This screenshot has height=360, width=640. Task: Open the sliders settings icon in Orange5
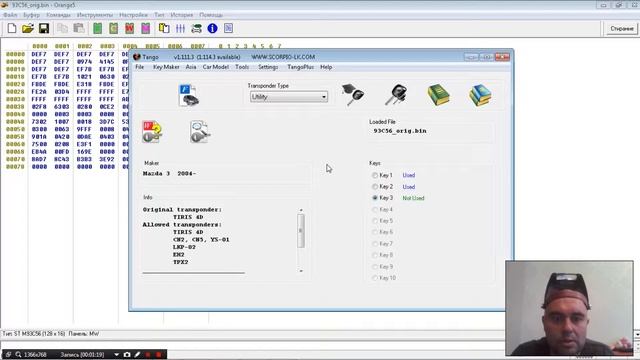click(180, 28)
